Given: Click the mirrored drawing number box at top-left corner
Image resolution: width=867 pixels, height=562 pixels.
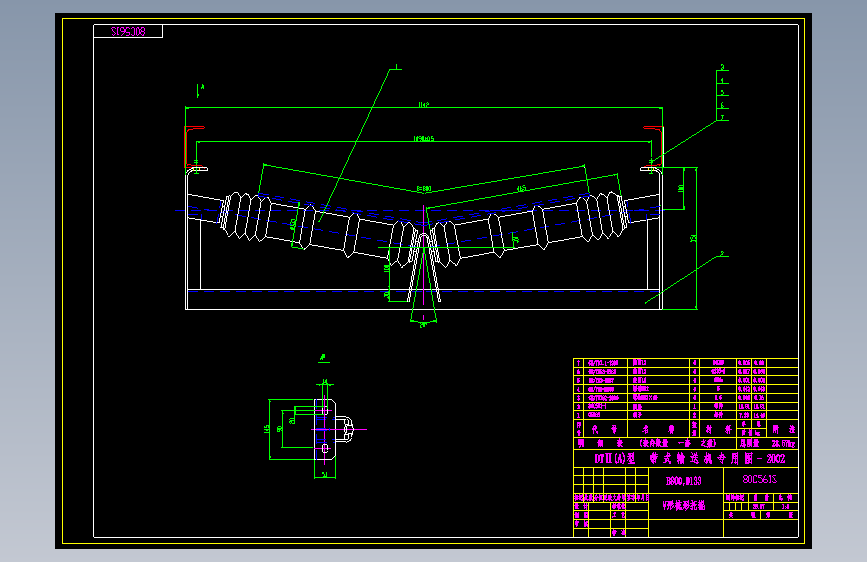Looking at the screenshot, I should [x=128, y=32].
